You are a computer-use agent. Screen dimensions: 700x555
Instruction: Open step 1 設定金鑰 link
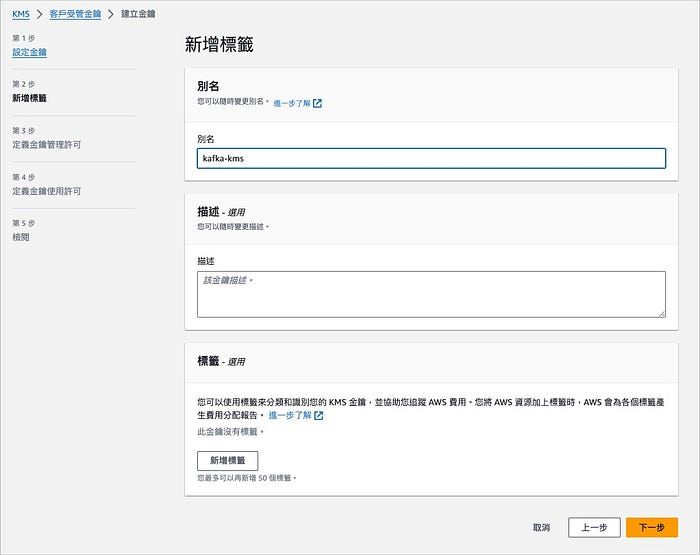(x=29, y=52)
